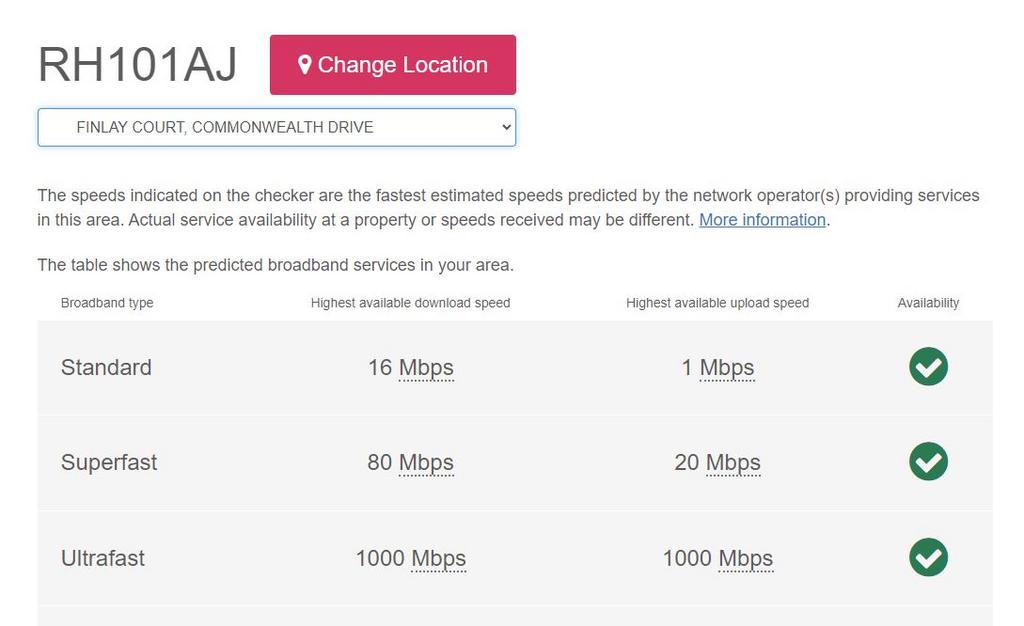The image size is (1024, 626).
Task: Select the Superfast broadband type row label
Action: click(108, 463)
